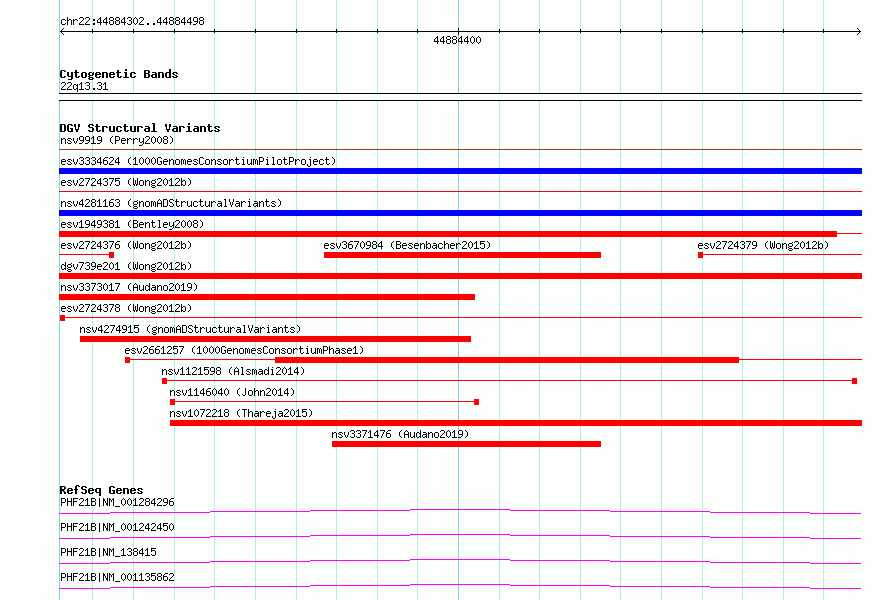Select the 22q13.31 band label

(84, 86)
